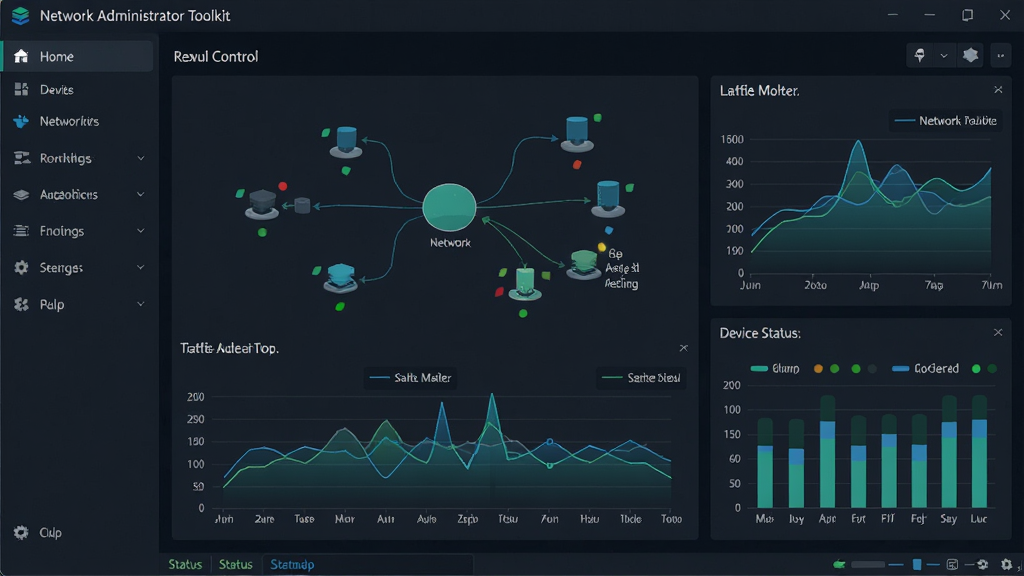Toggle the Network Palibte legend entry
The width and height of the screenshot is (1024, 576).
(x=945, y=121)
